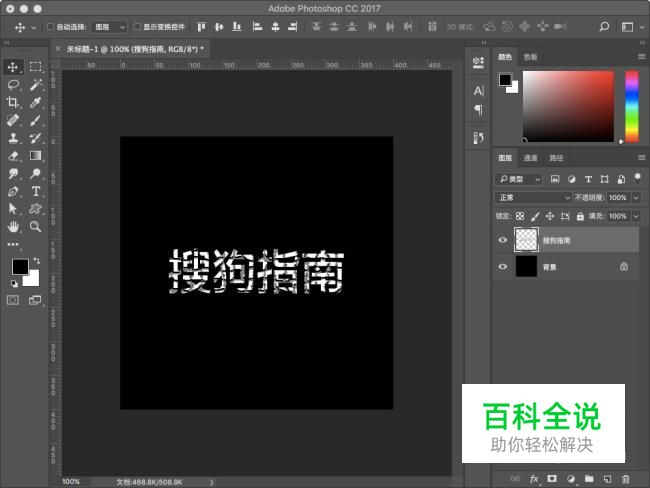Filter for type layers

pos(588,179)
